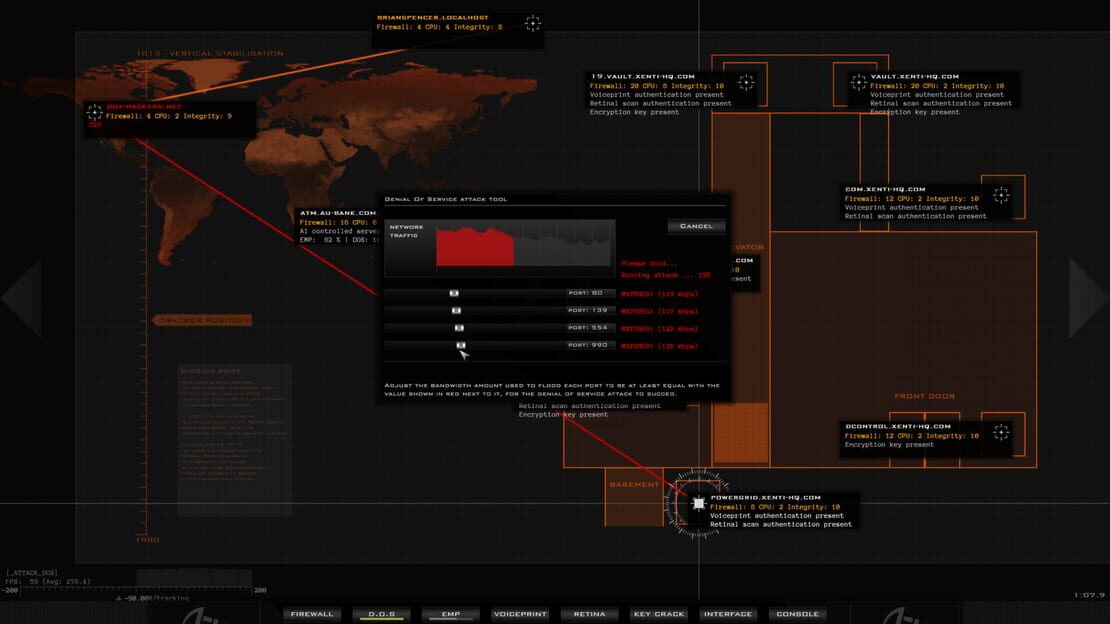
Task: Click the right screen navigation arrow
Action: 1088,297
